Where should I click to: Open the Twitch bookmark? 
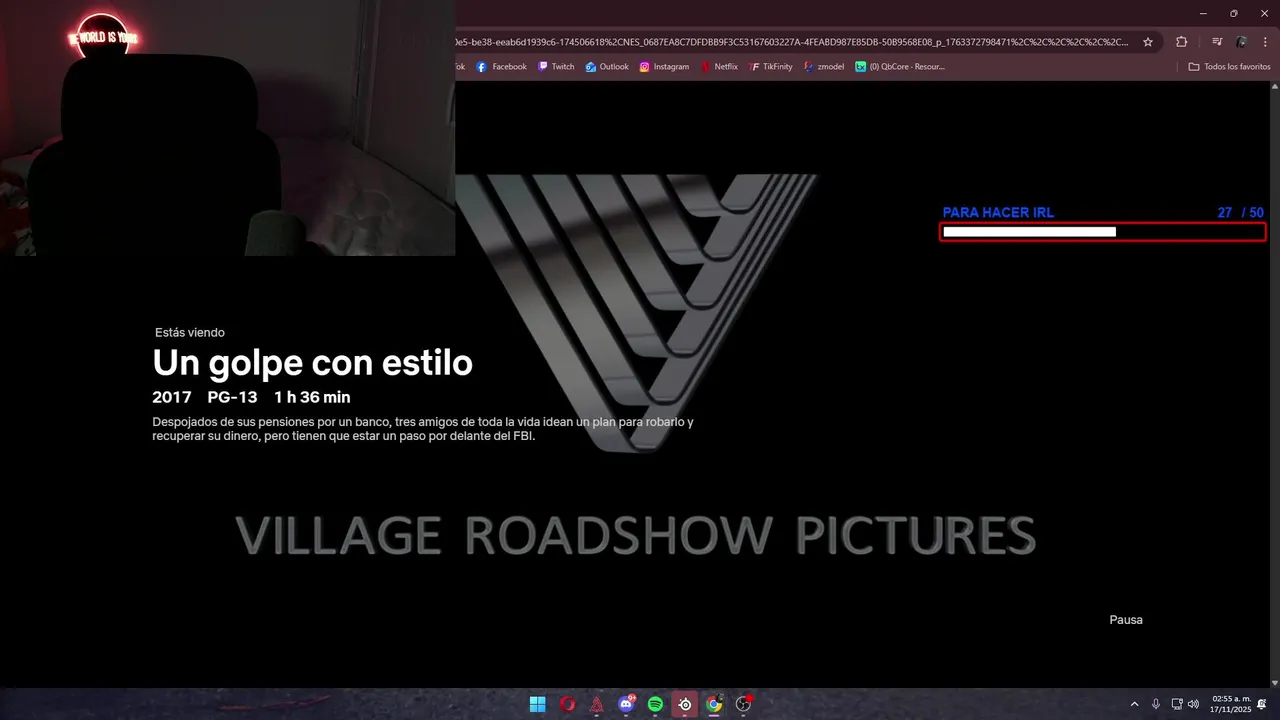click(x=556, y=67)
